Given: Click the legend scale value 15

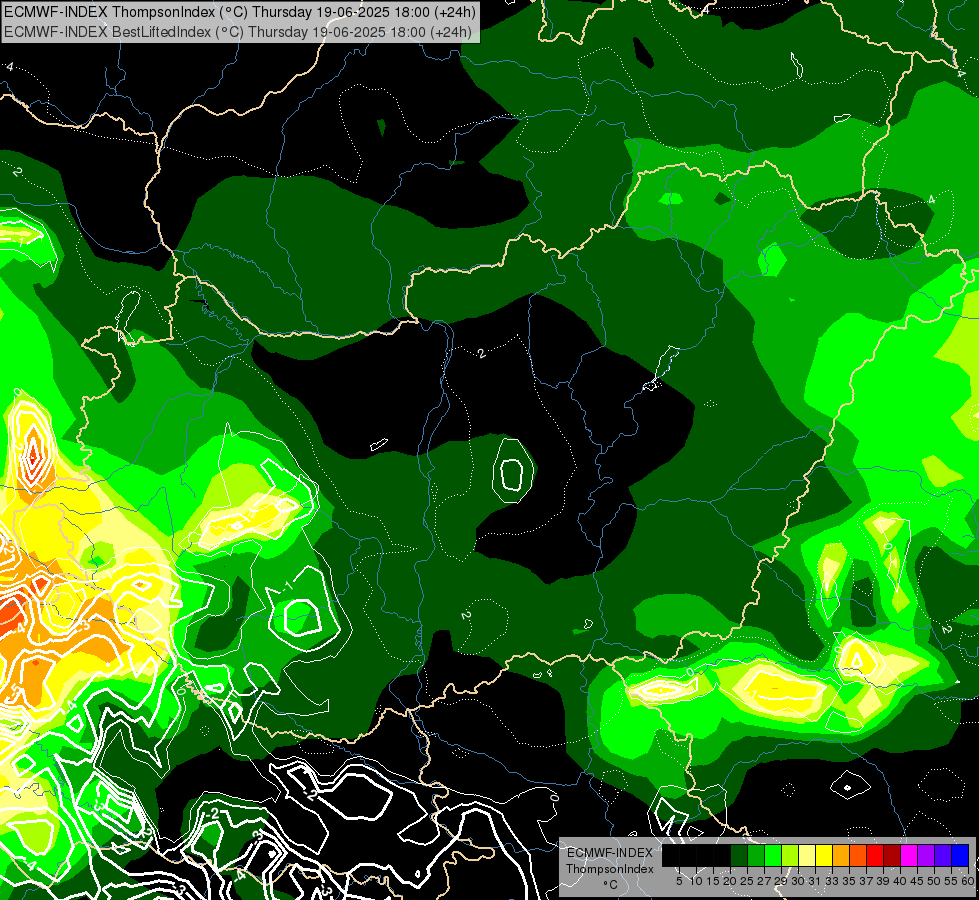Looking at the screenshot, I should click(x=713, y=881).
